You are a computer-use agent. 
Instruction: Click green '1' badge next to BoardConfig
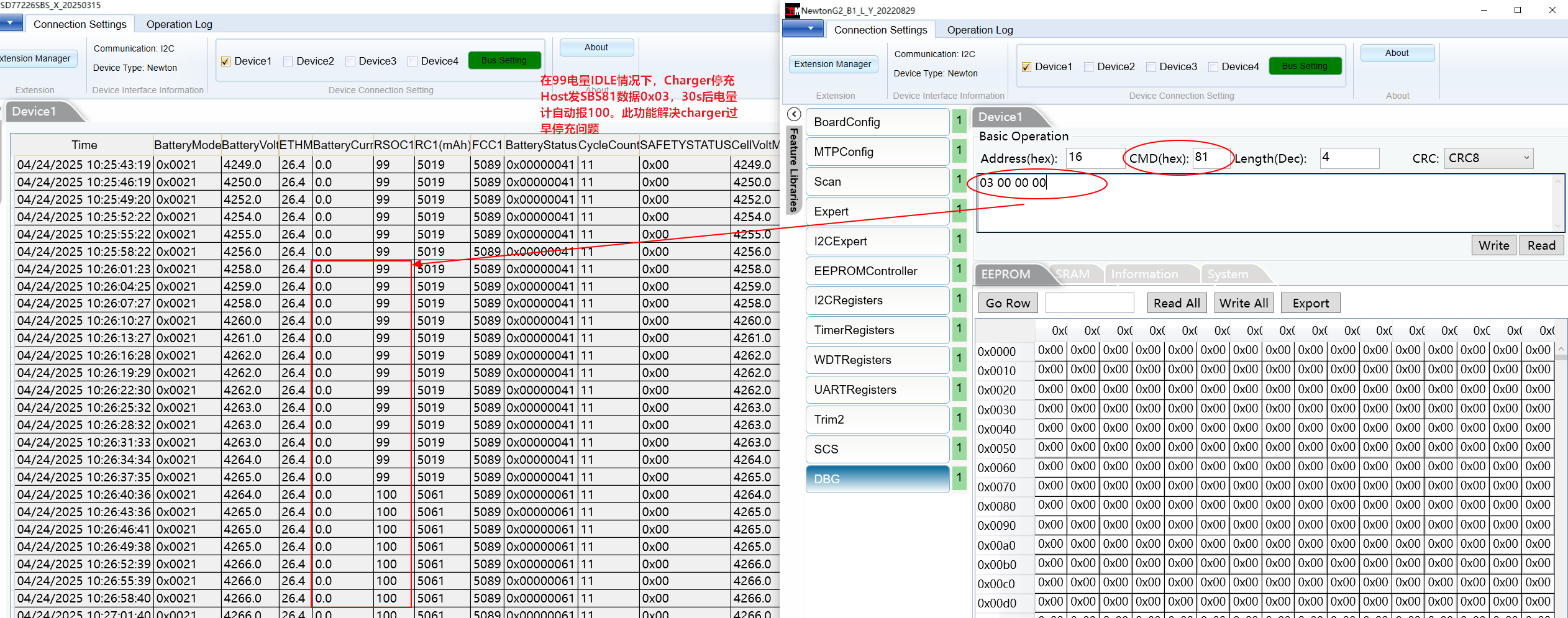pyautogui.click(x=959, y=122)
